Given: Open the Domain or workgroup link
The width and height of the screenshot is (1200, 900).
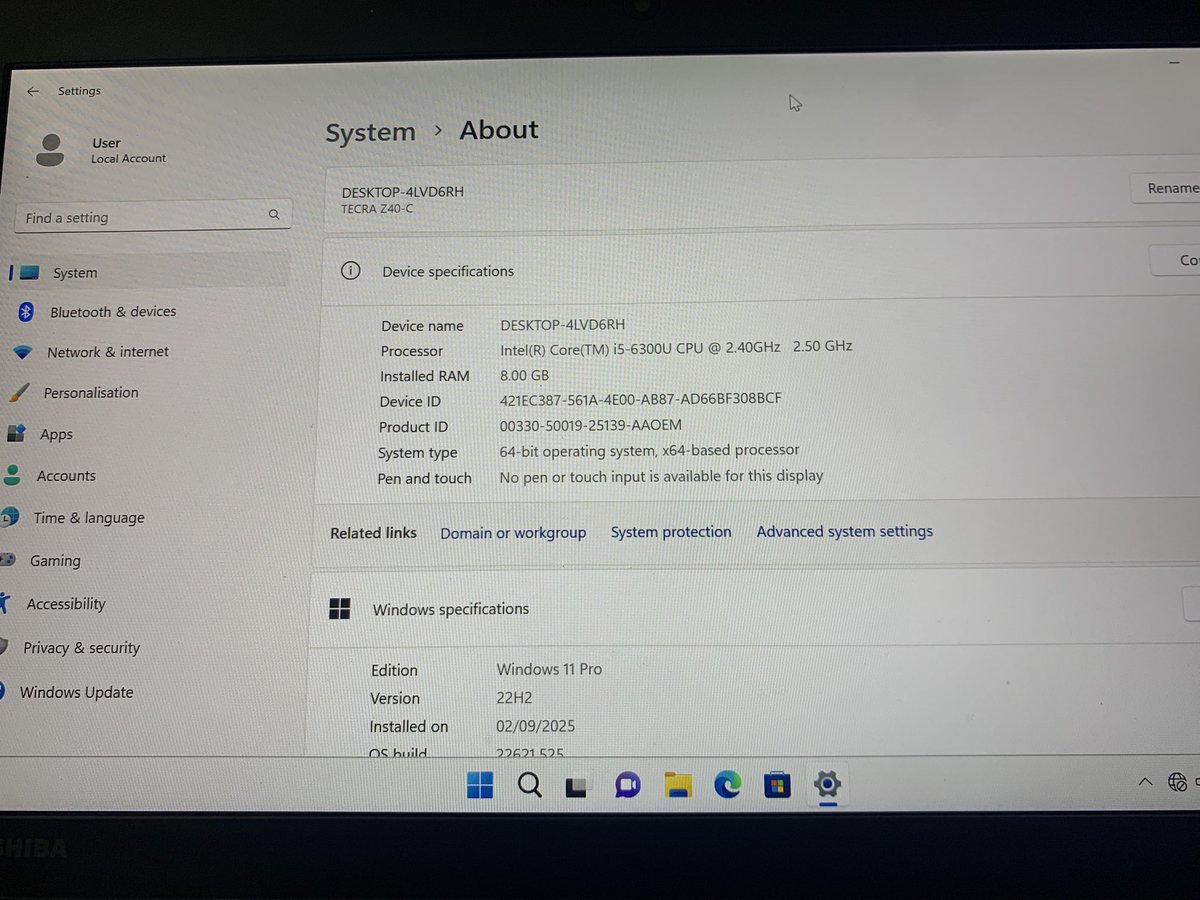Looking at the screenshot, I should 513,533.
